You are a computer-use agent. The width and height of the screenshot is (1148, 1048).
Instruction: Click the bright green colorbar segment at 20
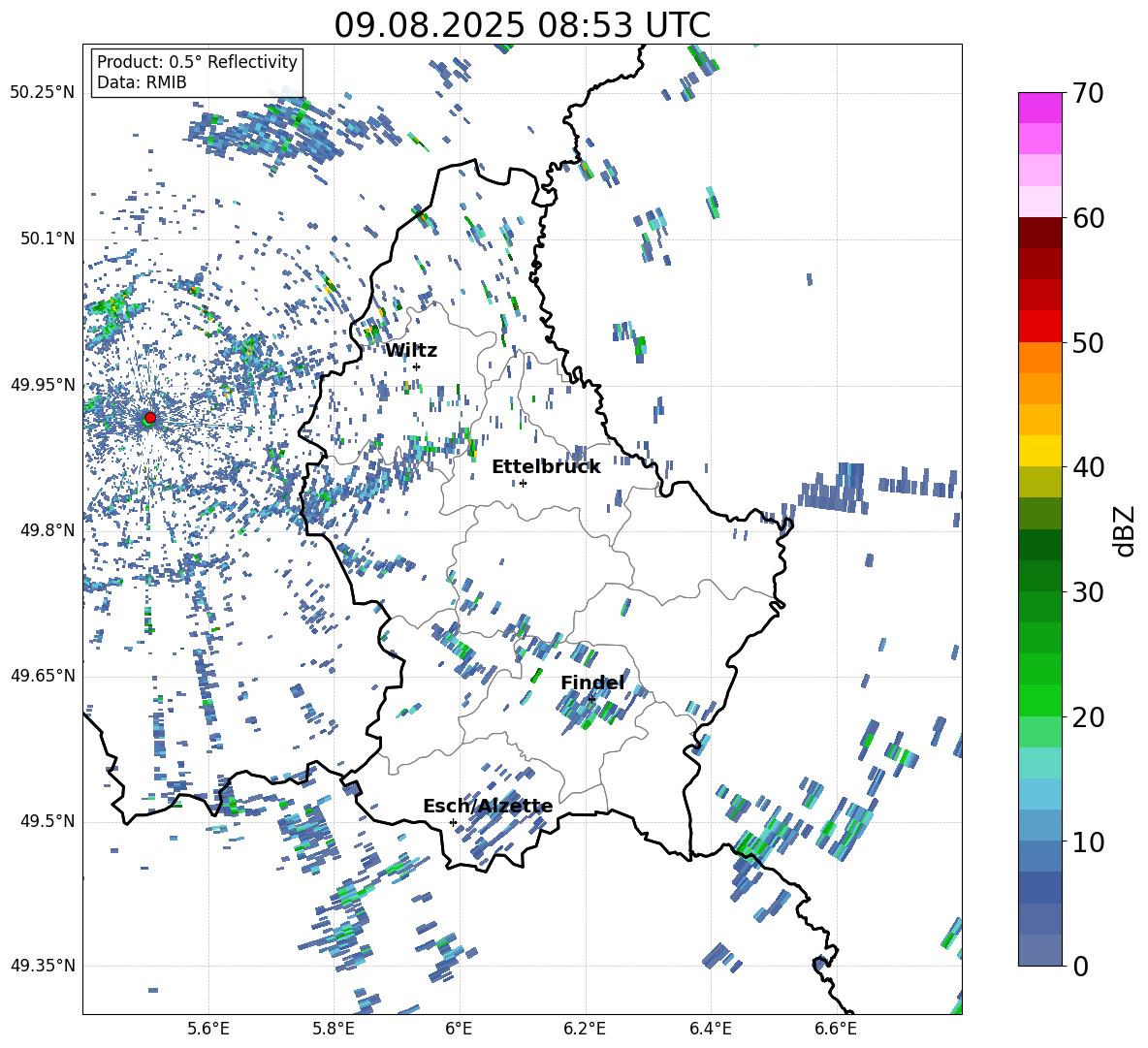1039,700
